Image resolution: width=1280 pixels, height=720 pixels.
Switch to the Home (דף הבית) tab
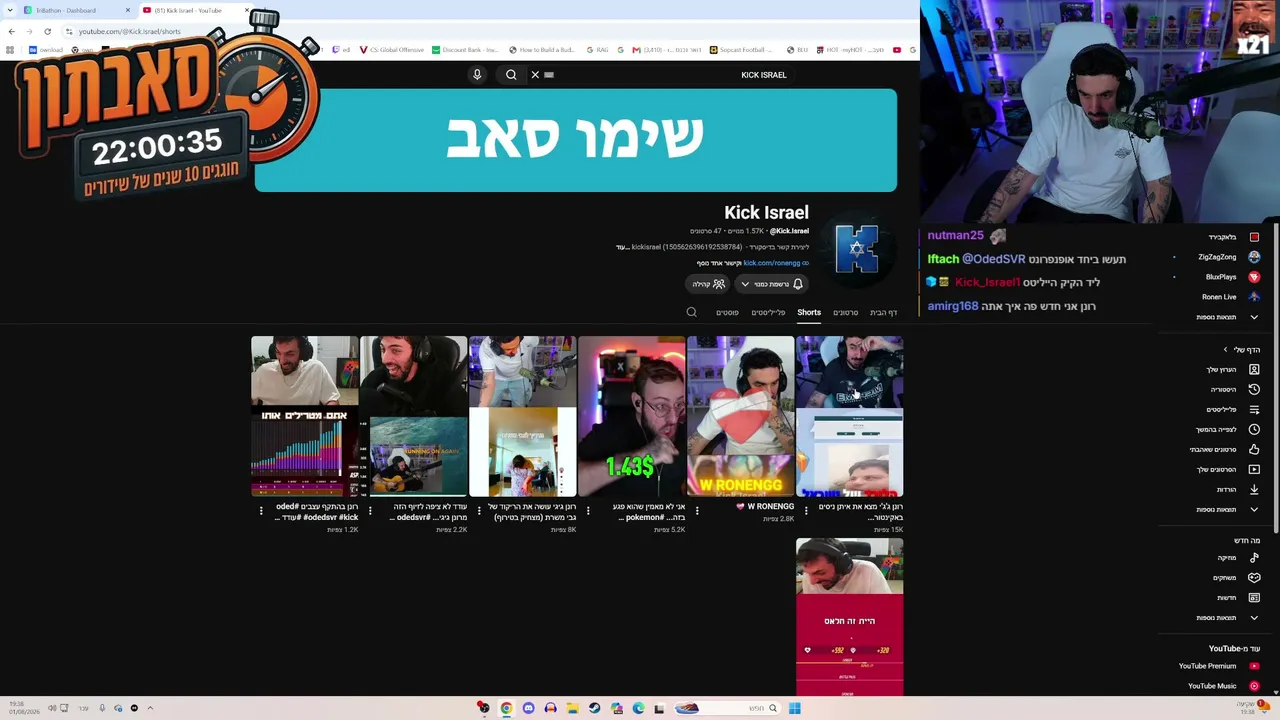[884, 312]
